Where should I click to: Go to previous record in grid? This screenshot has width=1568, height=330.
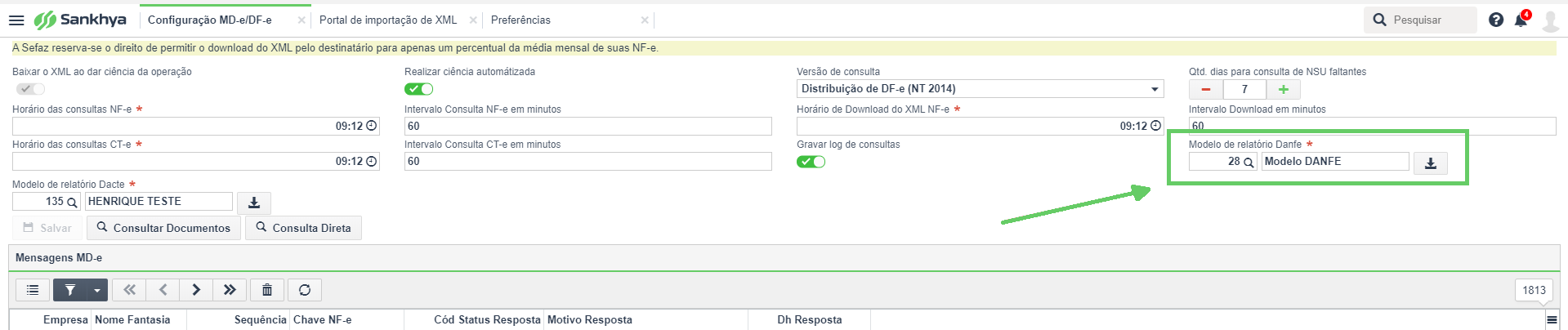[163, 290]
